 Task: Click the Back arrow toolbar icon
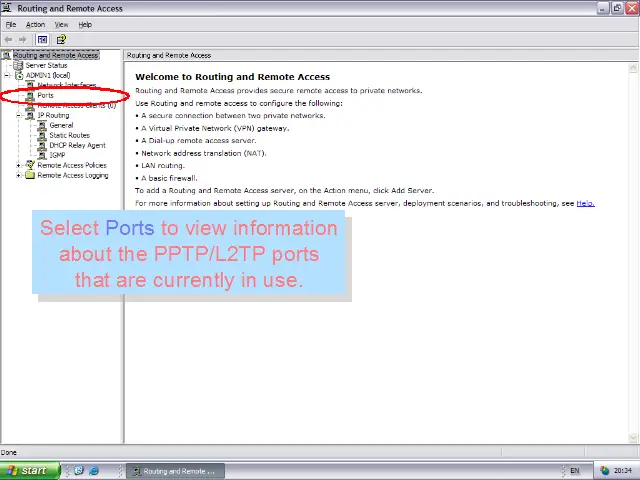tap(8, 40)
